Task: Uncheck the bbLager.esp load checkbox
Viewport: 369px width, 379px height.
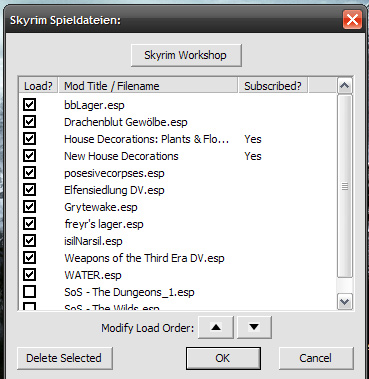Action: click(x=29, y=105)
